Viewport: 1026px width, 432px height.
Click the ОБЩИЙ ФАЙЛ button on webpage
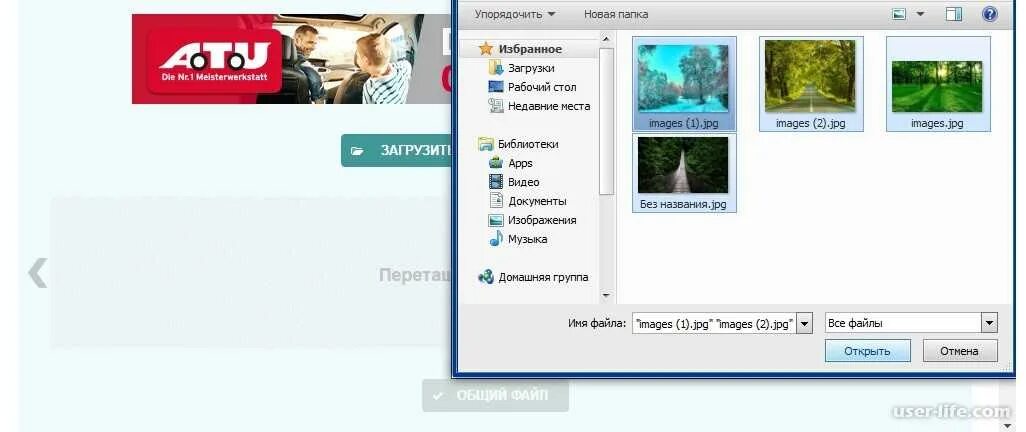pos(495,395)
